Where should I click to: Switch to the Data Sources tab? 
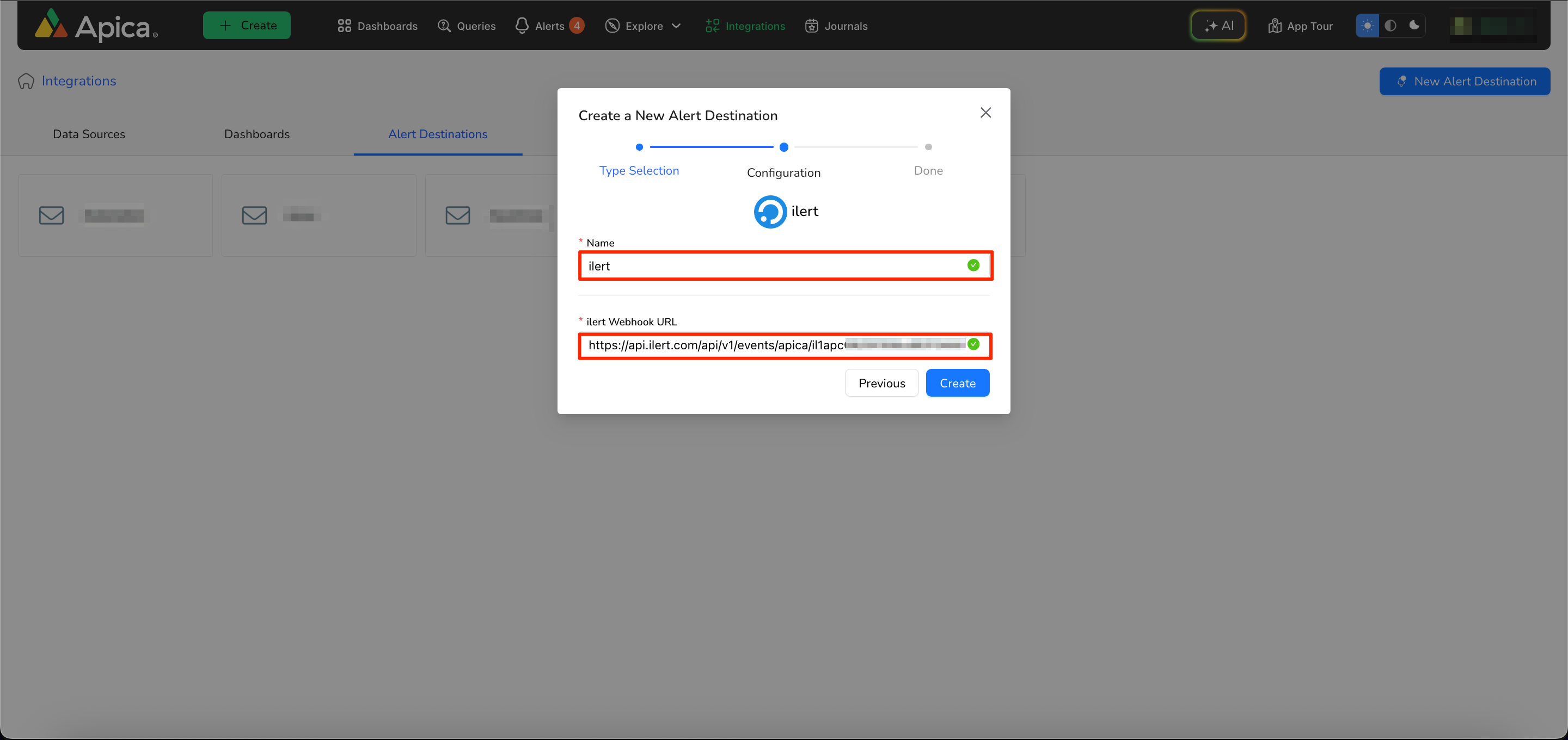89,134
